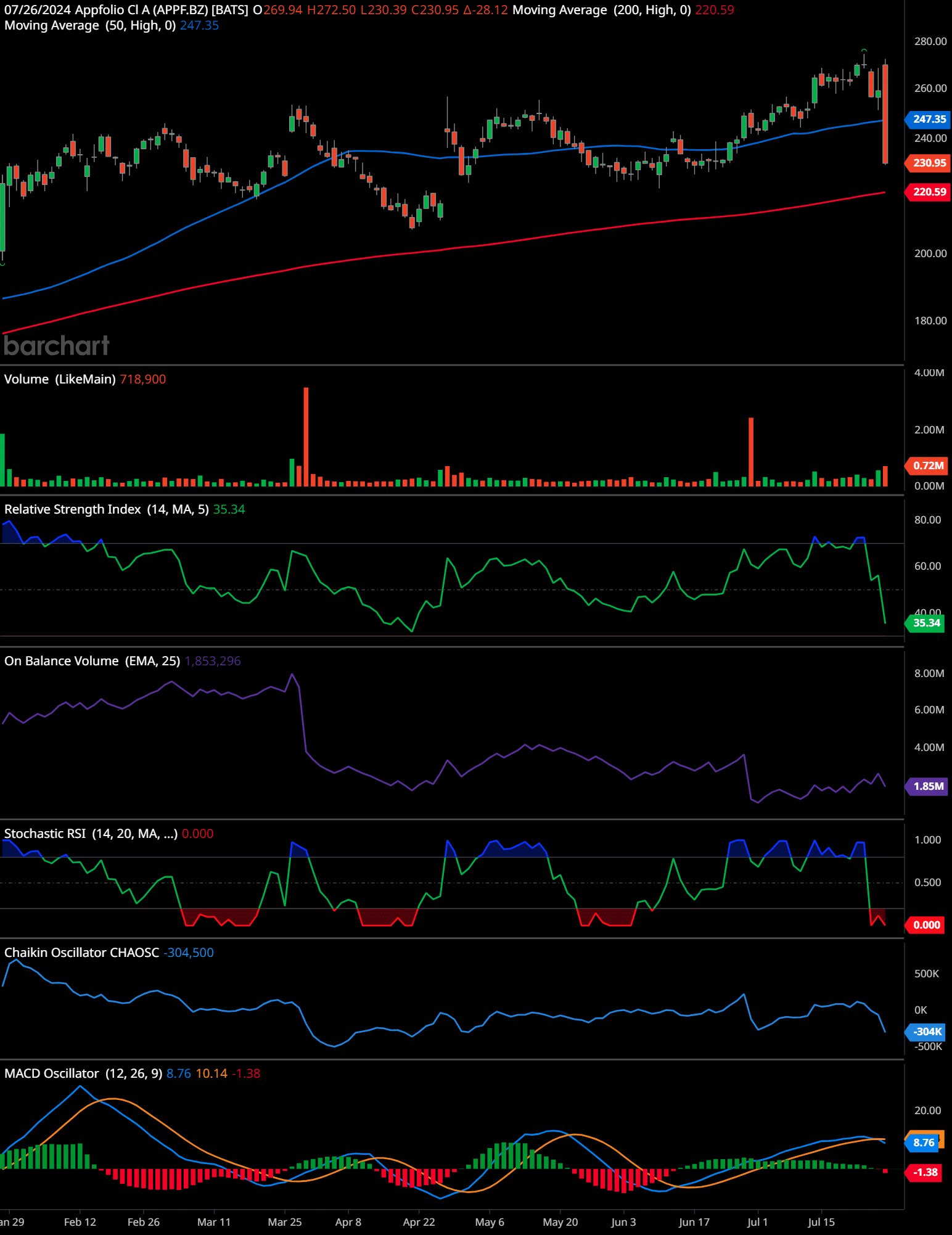
Task: Click the 220.59 red moving average label
Action: (929, 192)
